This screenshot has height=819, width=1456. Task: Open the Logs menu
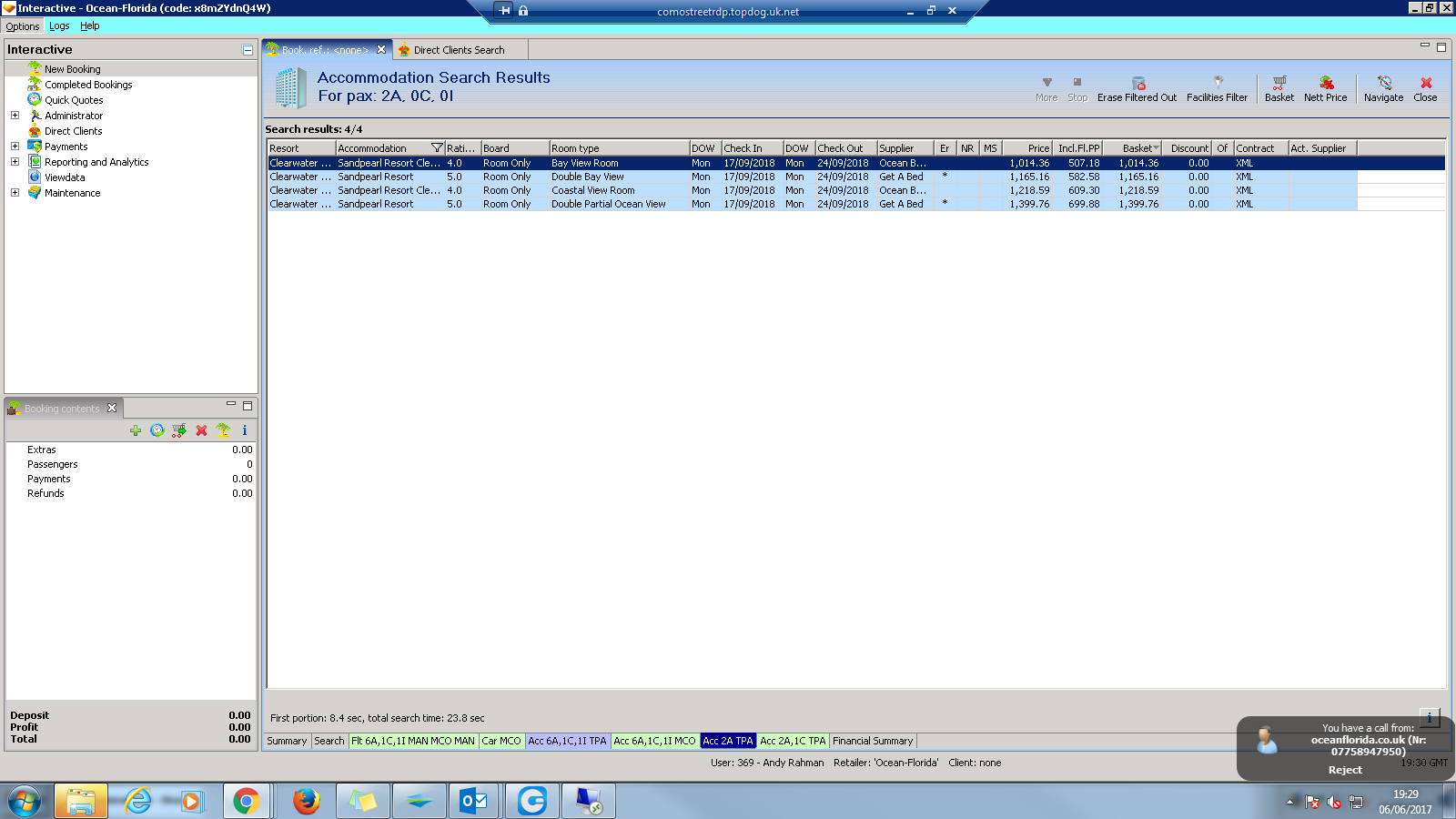59,26
